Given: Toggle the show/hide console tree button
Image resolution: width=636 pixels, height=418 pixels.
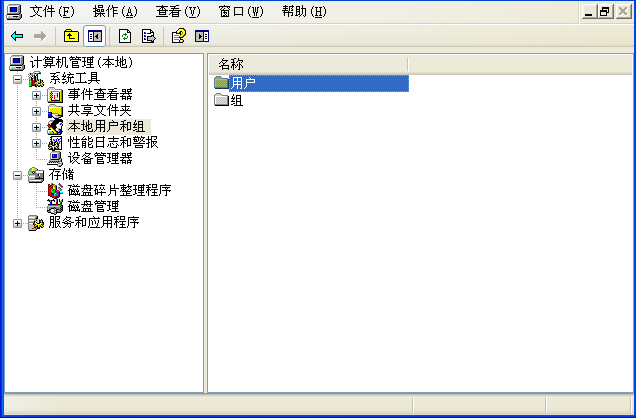Looking at the screenshot, I should click(95, 36).
